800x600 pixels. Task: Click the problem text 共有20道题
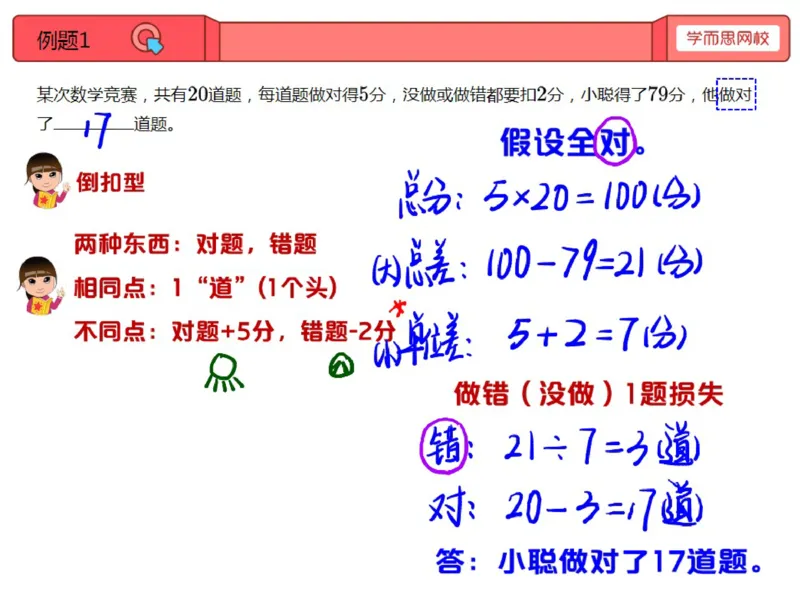[197, 94]
